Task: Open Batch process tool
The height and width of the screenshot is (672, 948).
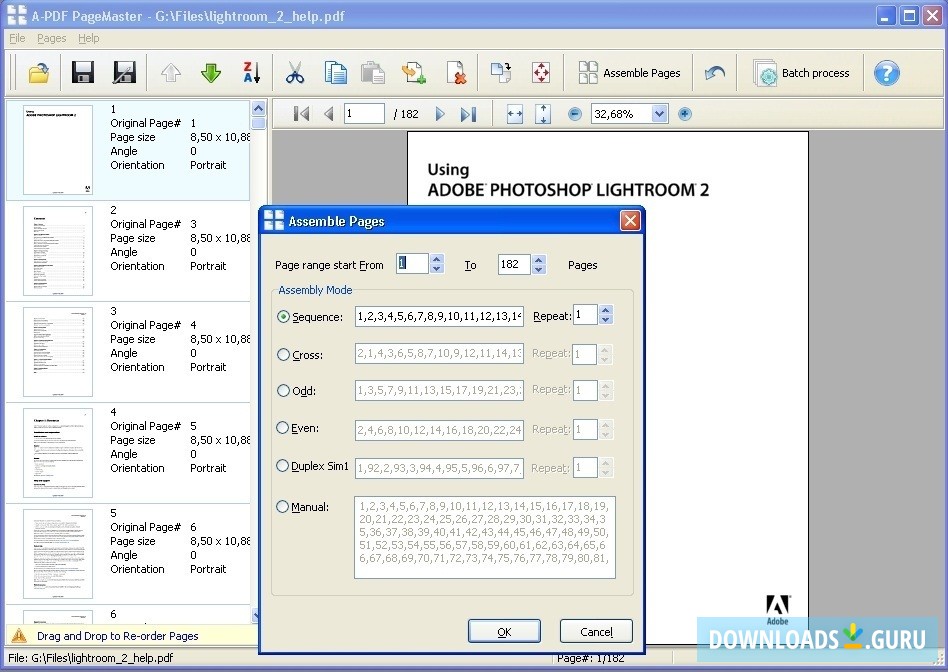Action: 802,73
